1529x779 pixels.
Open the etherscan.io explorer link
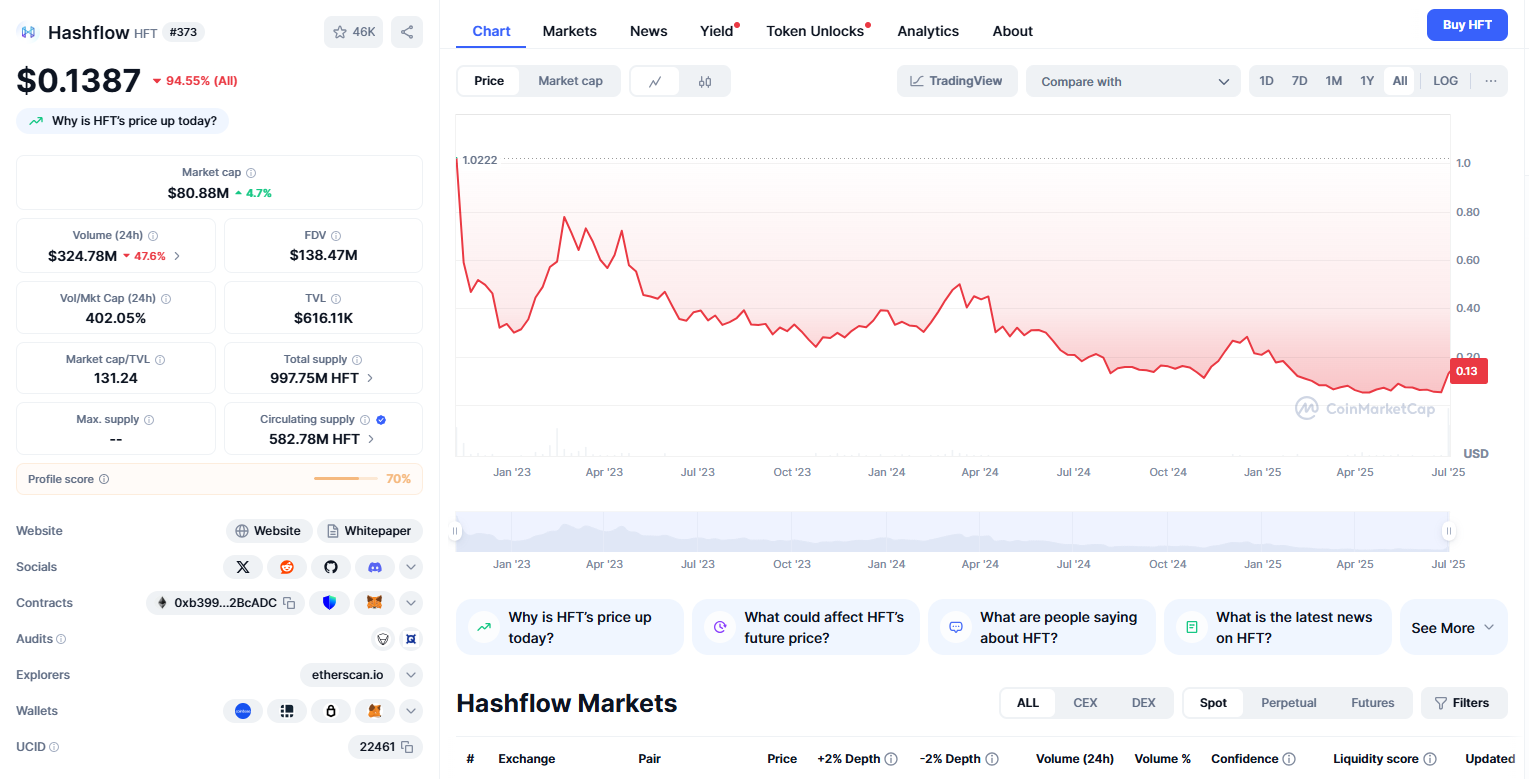coord(348,675)
